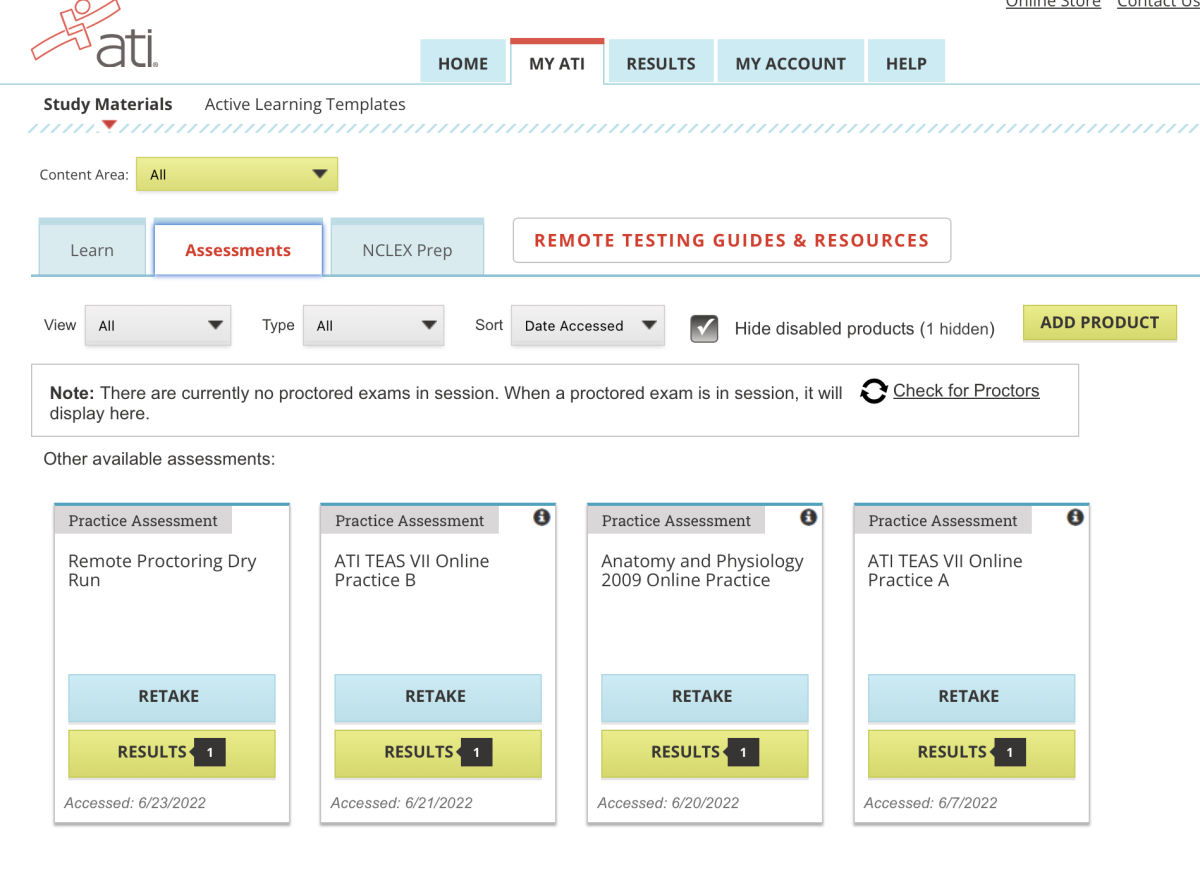The width and height of the screenshot is (1200, 884).
Task: Click the Accessed: 6/21/2022 date text
Action: pyautogui.click(x=402, y=803)
